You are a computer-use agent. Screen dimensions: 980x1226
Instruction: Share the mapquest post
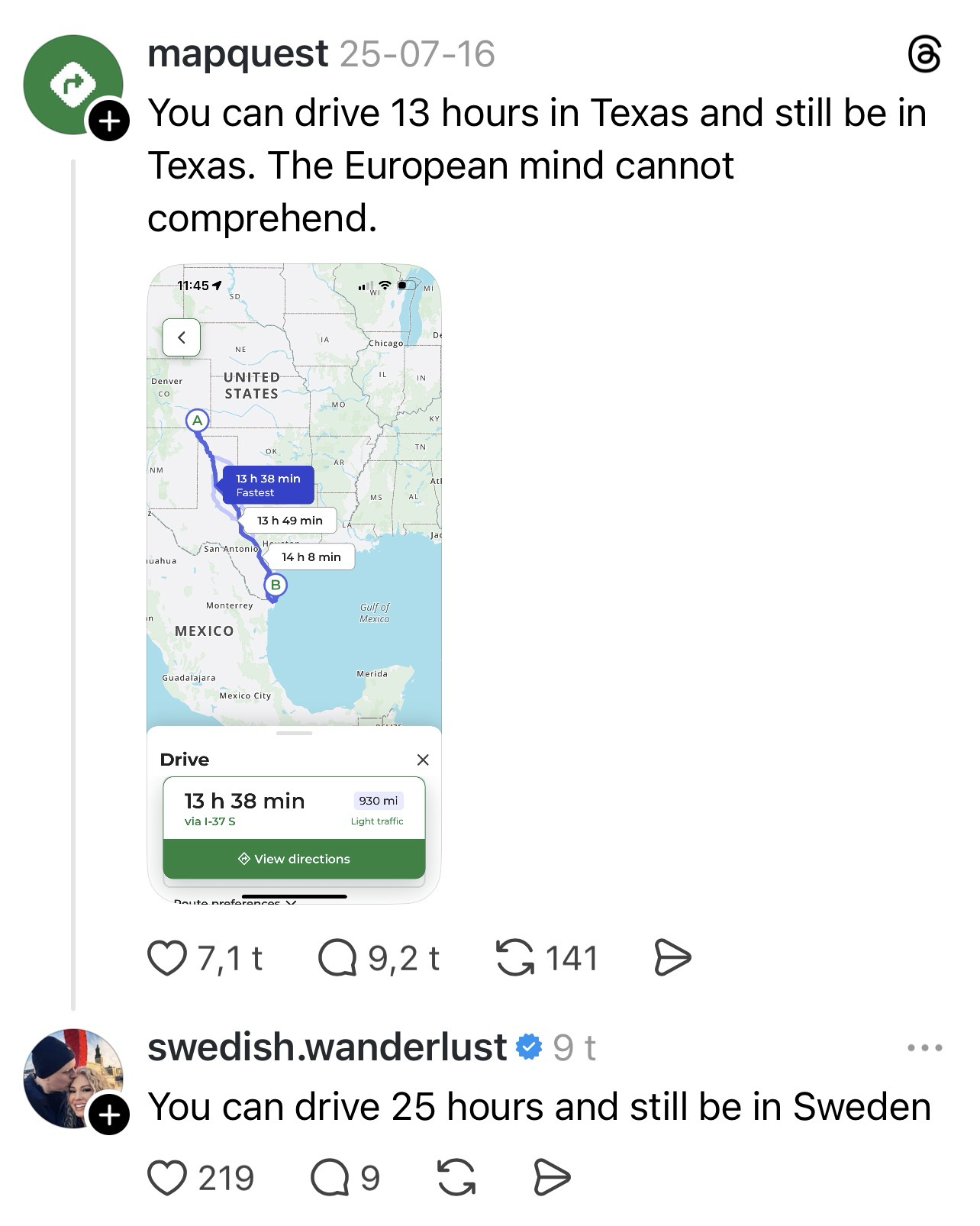672,958
